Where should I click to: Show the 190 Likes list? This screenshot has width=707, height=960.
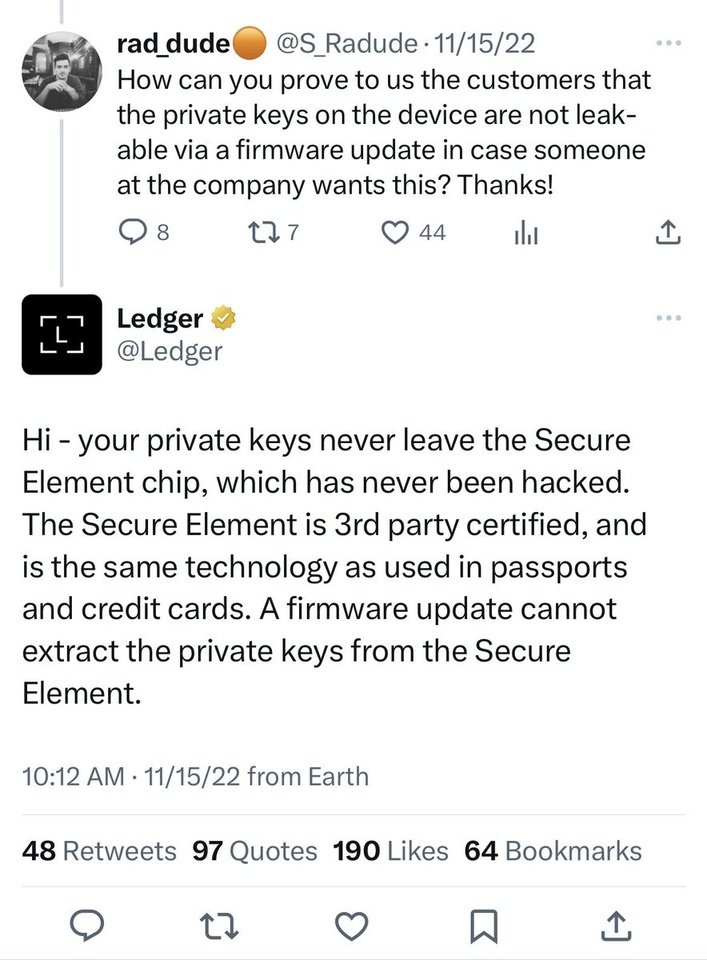click(x=390, y=851)
